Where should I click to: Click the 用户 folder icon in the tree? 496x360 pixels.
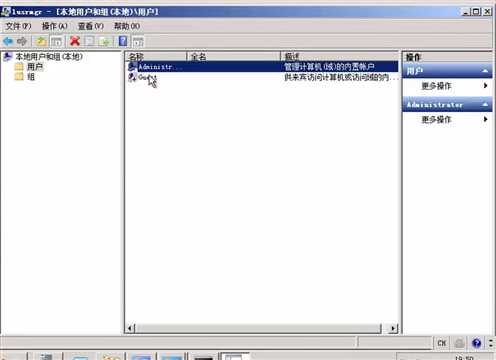tap(19, 66)
